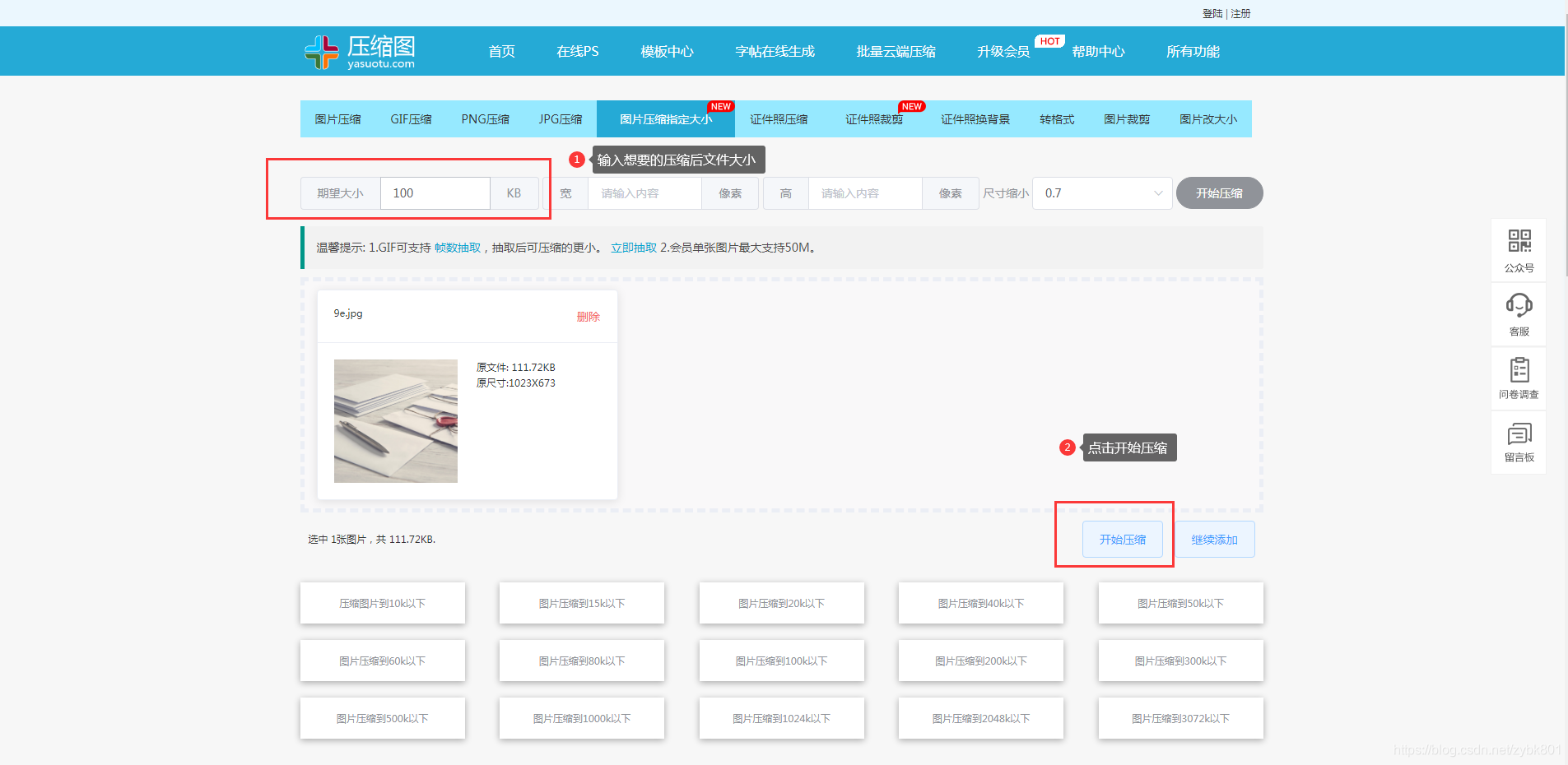Click the 压缩图 yasuotu.com logo

point(360,52)
